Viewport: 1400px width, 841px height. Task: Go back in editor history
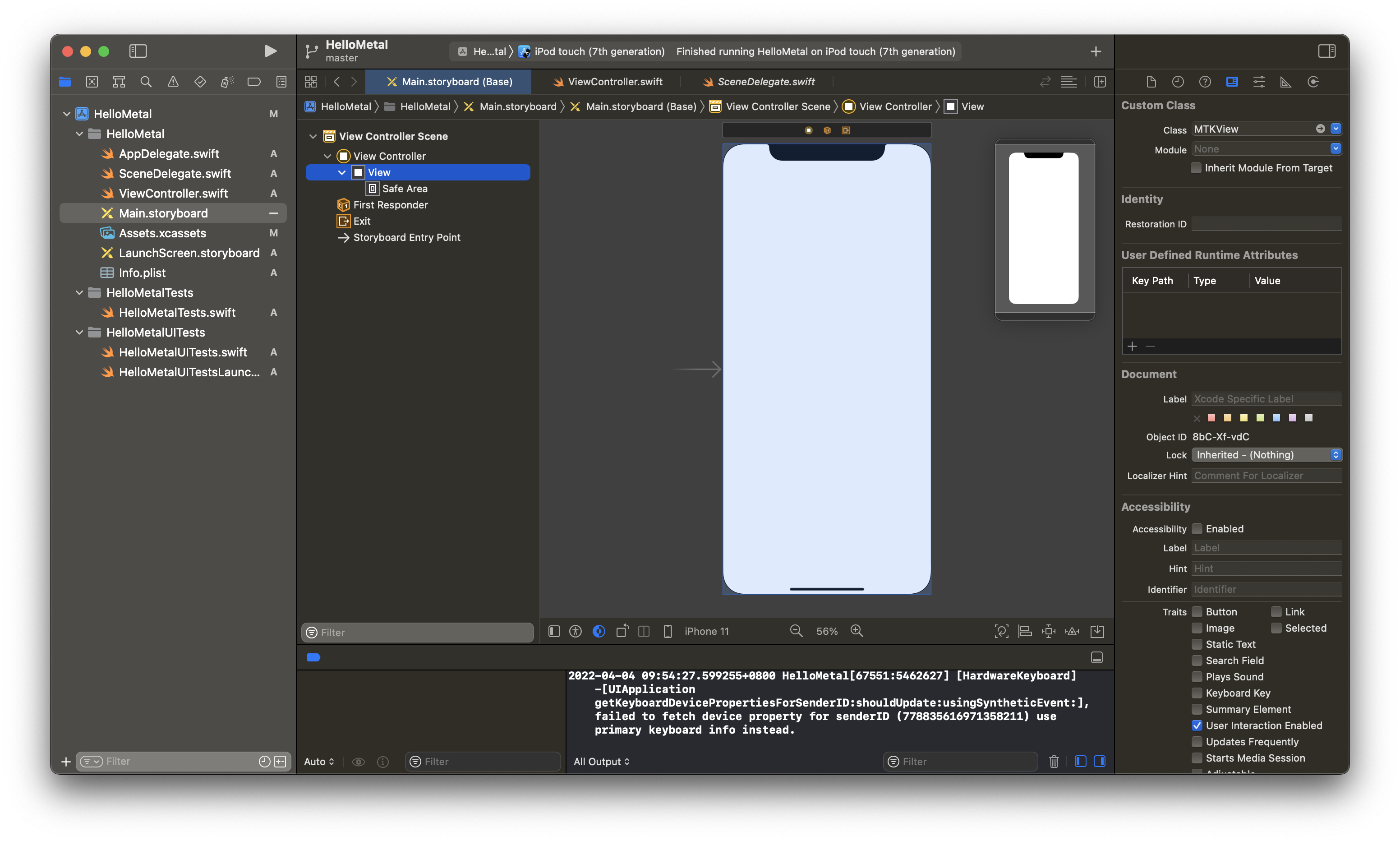[337, 82]
